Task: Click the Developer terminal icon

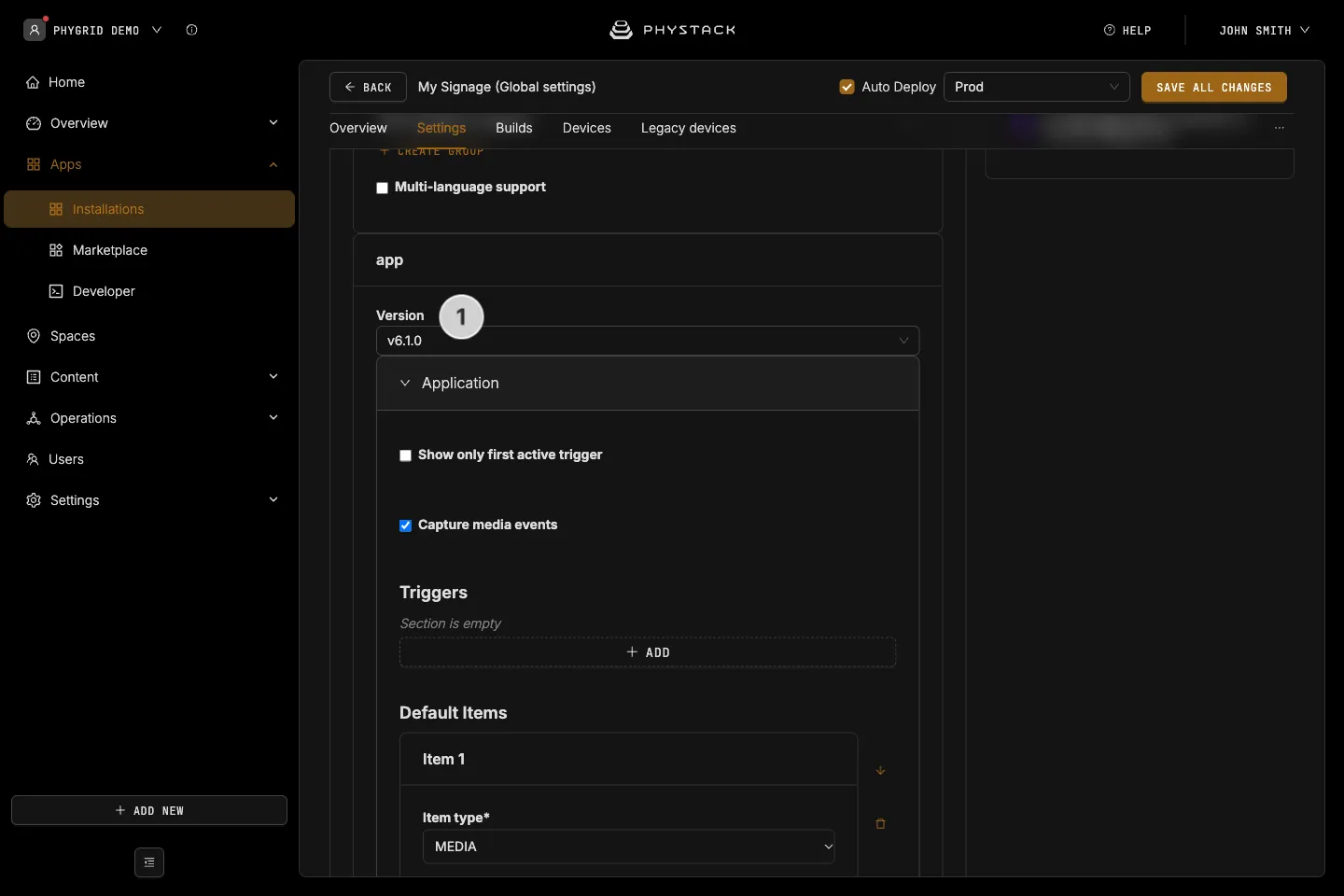Action: (56, 291)
